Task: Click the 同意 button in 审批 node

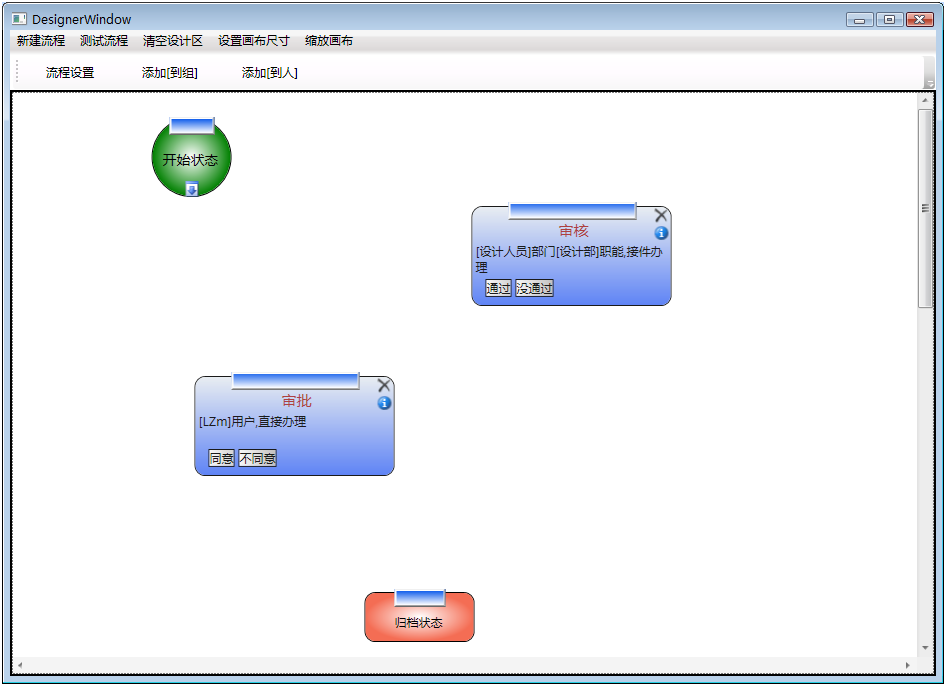Action: coord(221,459)
